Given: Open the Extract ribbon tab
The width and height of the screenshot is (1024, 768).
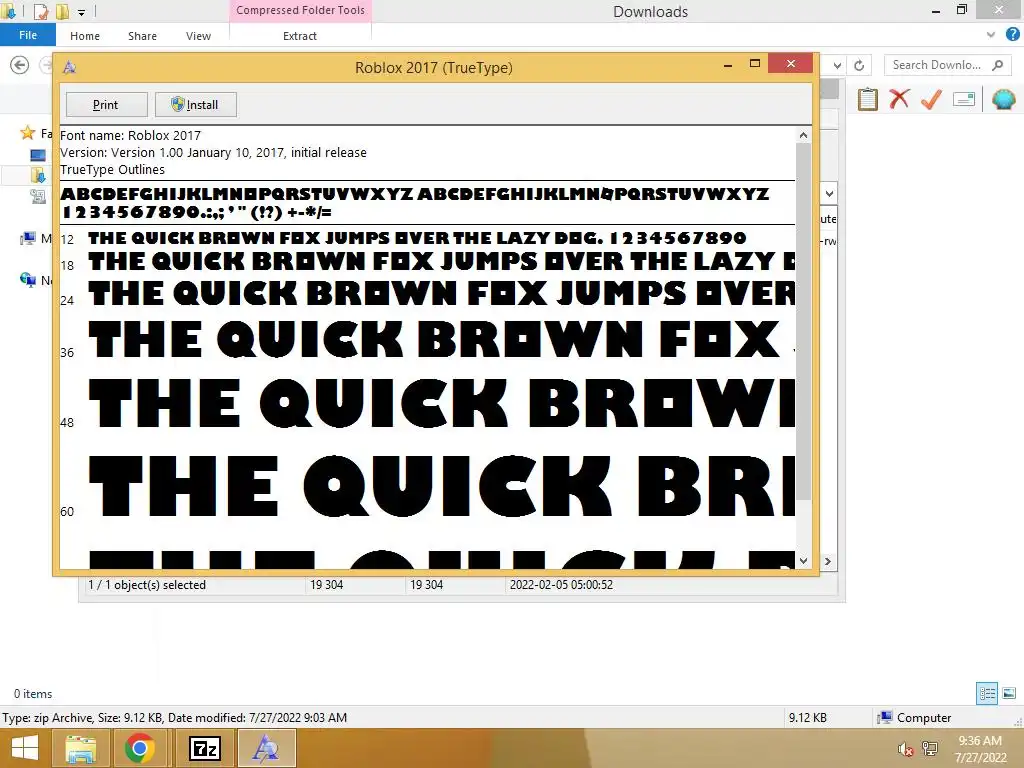Looking at the screenshot, I should click(300, 36).
